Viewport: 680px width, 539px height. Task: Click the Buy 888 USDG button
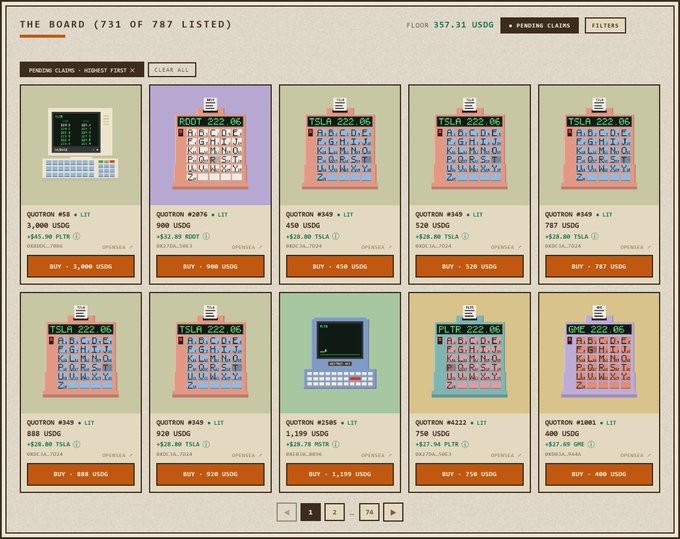coord(81,474)
